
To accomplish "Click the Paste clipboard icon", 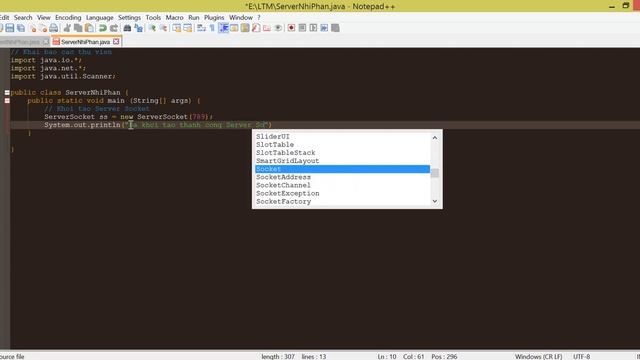I will pyautogui.click(x=89, y=28).
